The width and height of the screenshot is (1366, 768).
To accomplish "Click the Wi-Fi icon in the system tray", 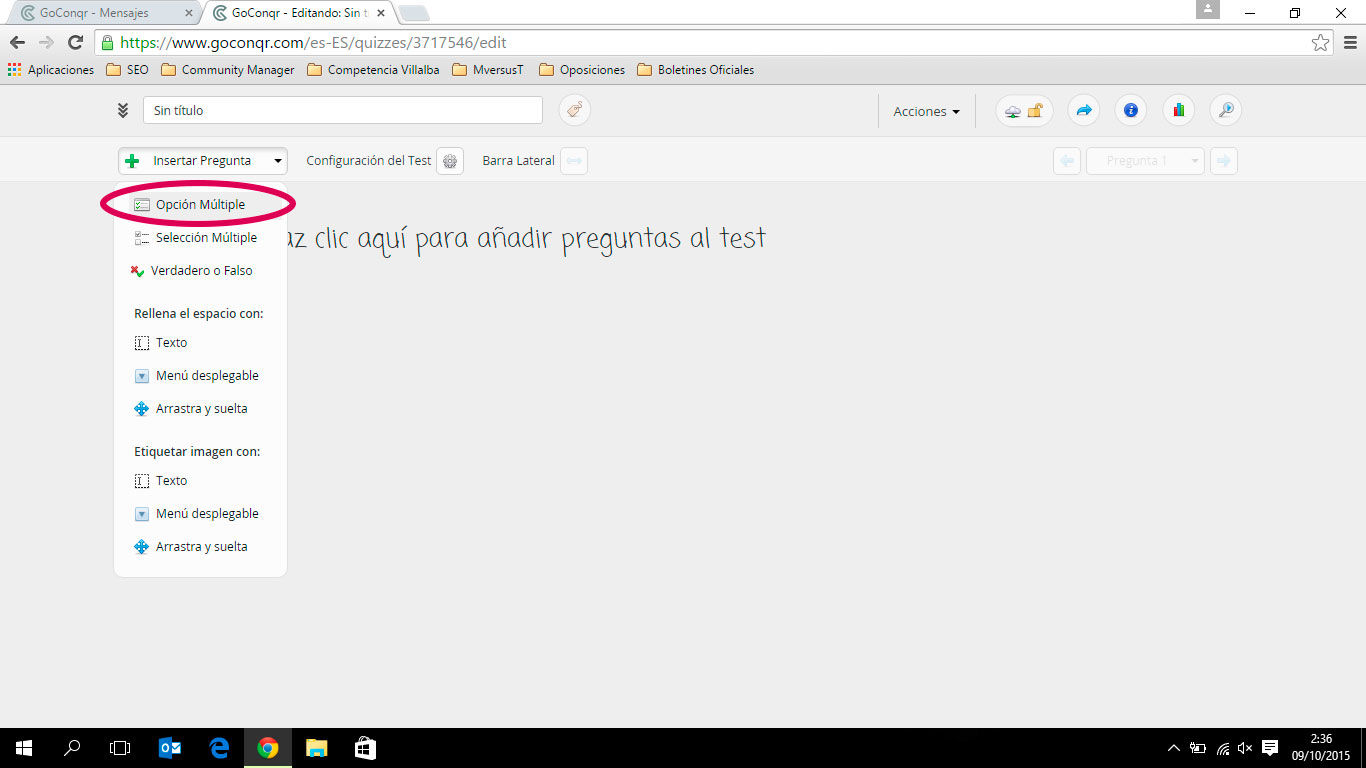I will [1222, 748].
